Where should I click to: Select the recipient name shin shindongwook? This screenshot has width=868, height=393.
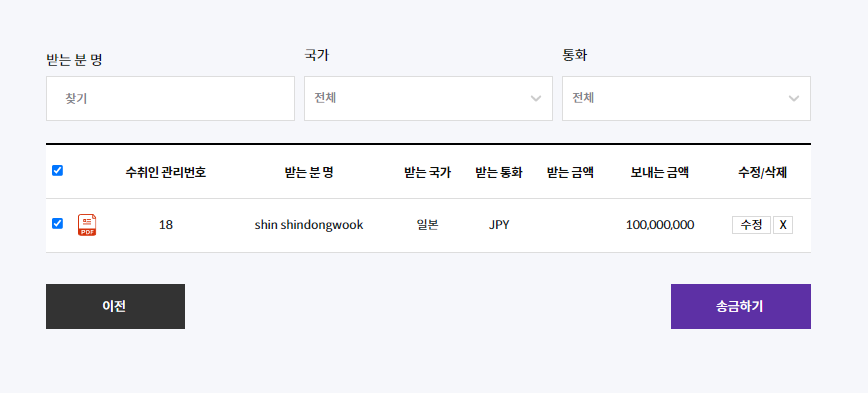point(309,225)
